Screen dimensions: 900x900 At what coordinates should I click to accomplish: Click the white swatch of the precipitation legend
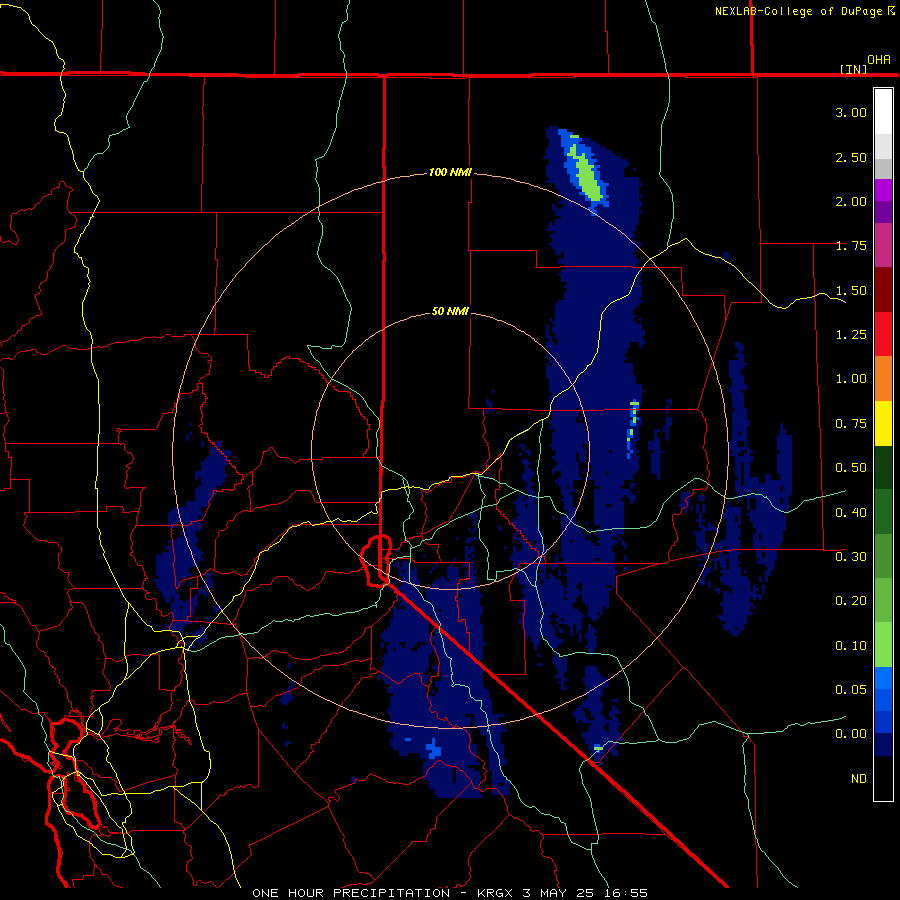tap(883, 111)
